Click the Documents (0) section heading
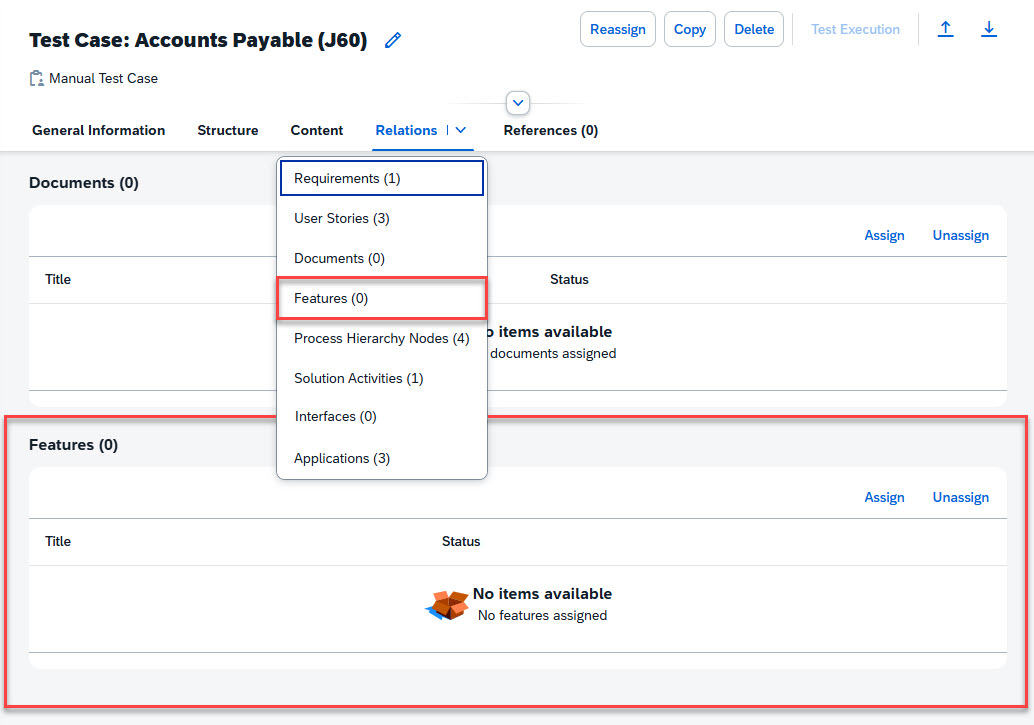 point(84,183)
